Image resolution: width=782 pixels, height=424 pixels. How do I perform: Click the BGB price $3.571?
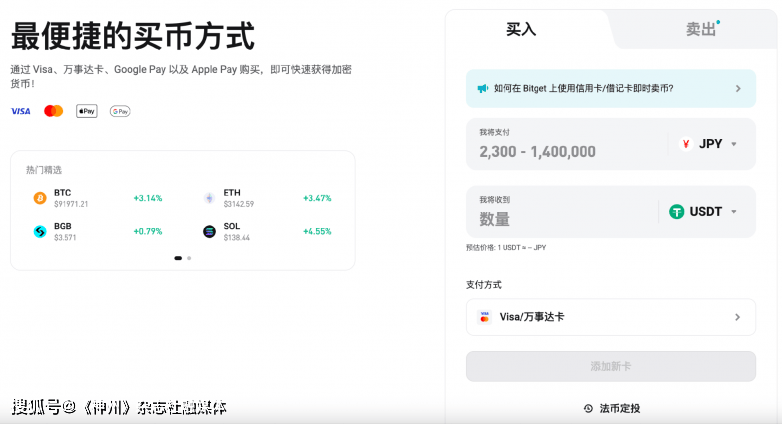coord(65,237)
